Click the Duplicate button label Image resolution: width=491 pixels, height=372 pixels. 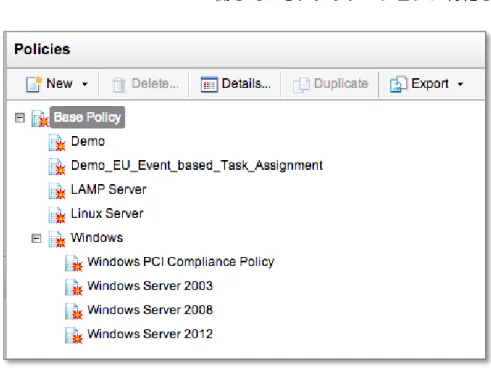point(341,83)
